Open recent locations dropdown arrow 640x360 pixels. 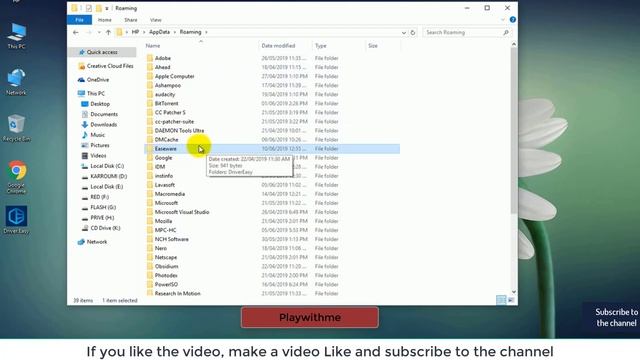click(99, 32)
